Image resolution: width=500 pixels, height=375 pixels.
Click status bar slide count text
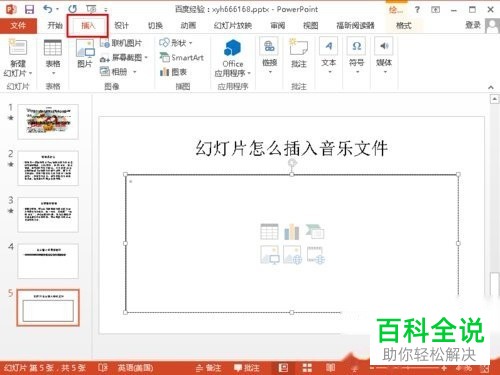click(45, 368)
